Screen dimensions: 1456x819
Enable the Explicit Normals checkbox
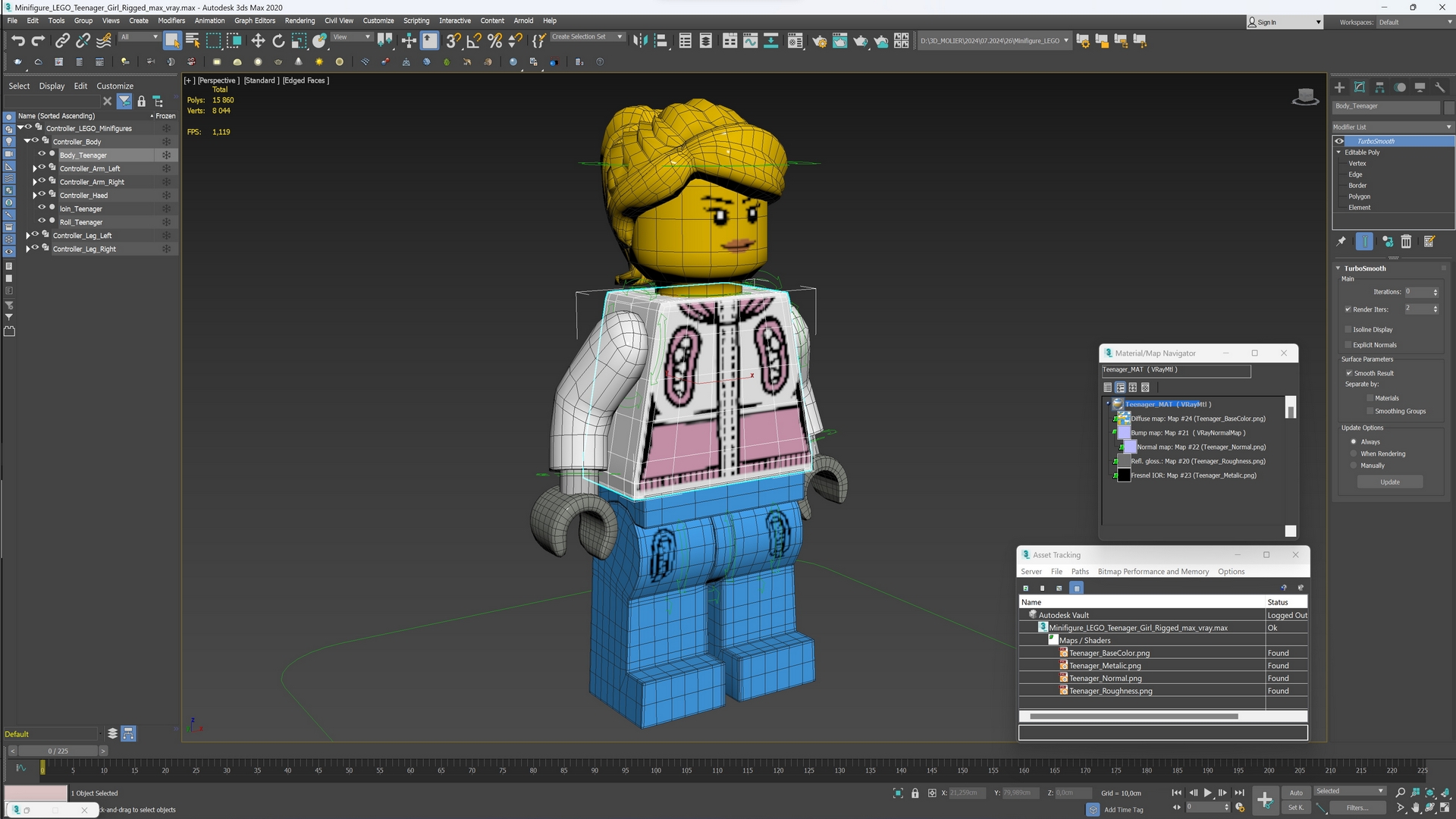pyautogui.click(x=1348, y=344)
